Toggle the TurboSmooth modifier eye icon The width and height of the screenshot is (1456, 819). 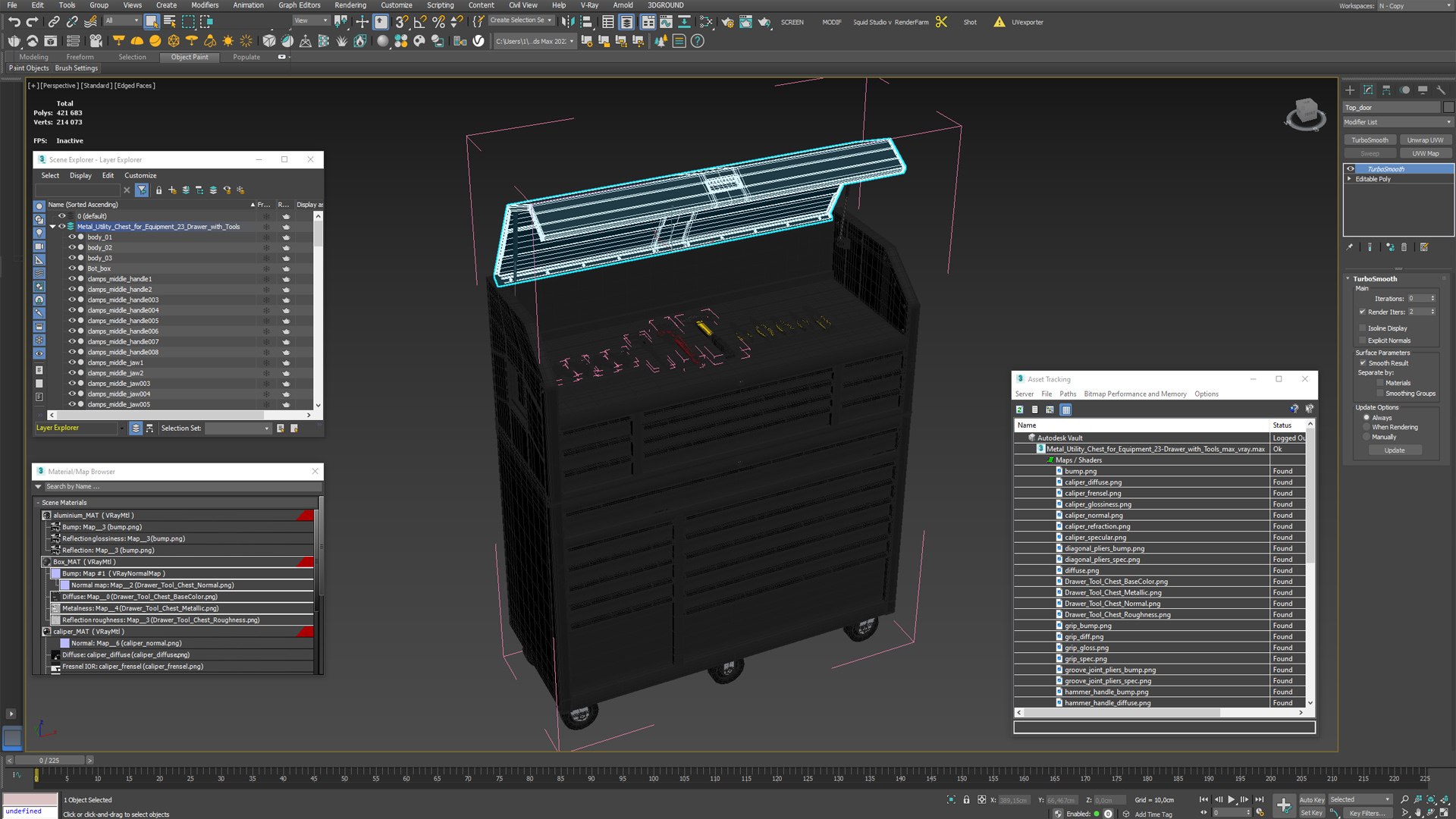(1351, 169)
